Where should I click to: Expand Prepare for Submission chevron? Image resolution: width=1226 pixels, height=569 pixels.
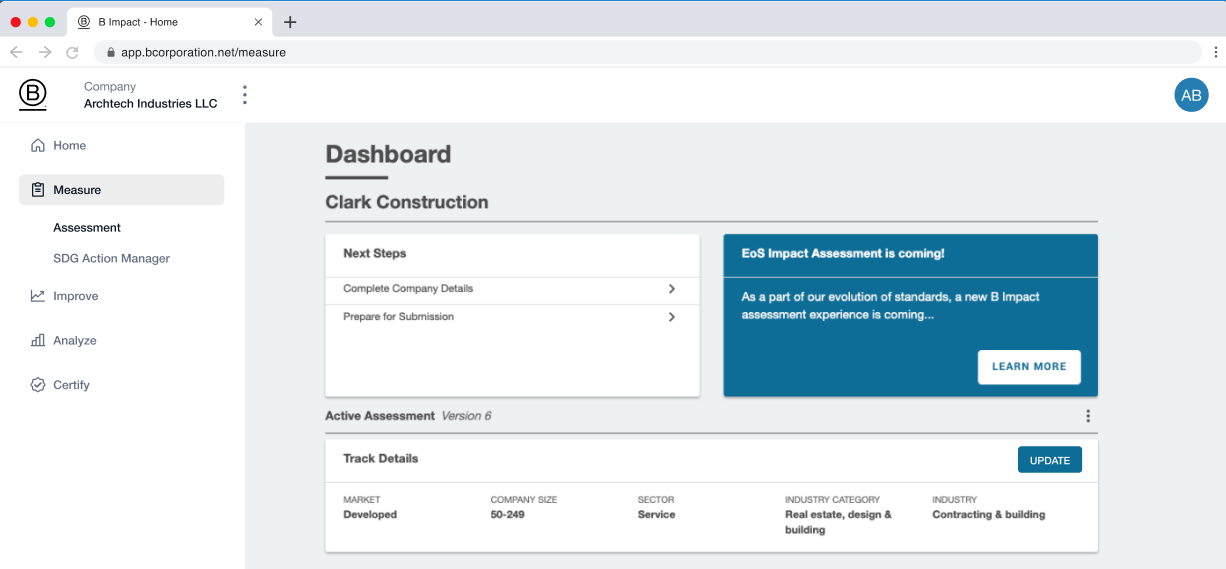click(x=672, y=317)
